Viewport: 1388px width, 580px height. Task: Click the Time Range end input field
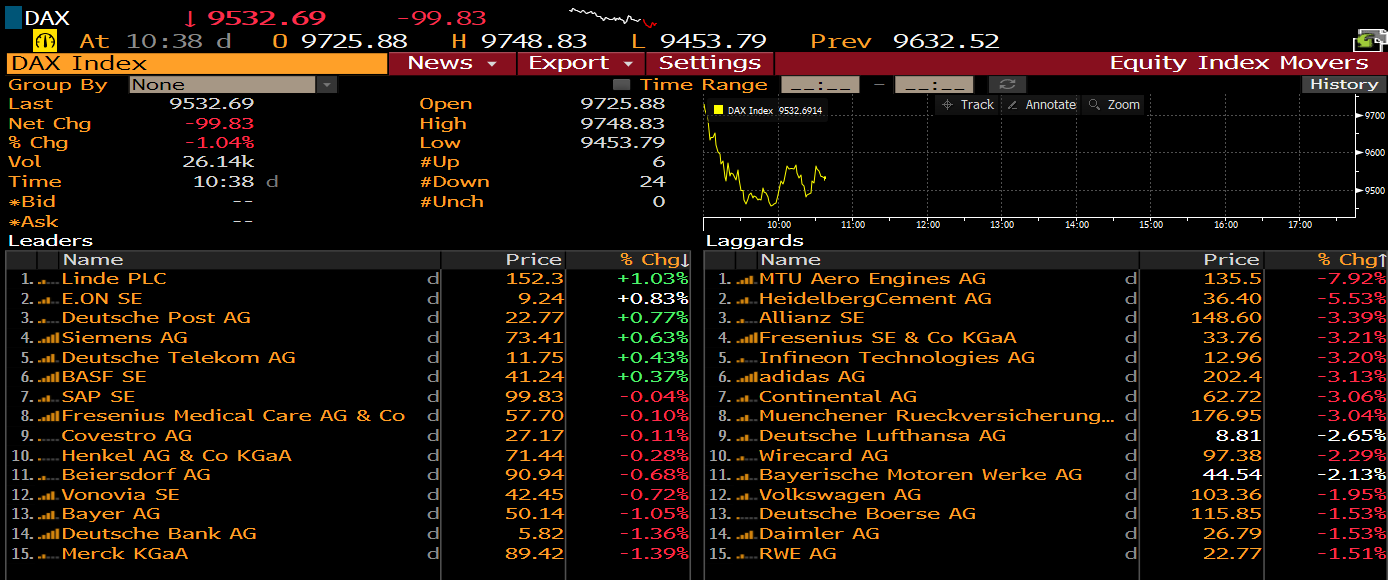tap(934, 85)
